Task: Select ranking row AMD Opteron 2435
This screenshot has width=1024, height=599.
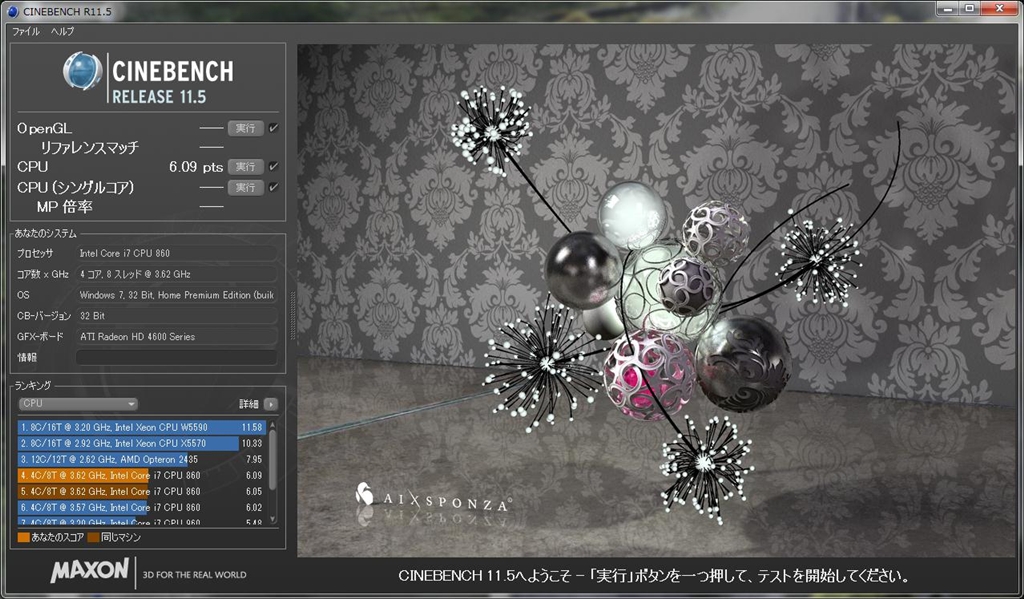Action: click(142, 459)
